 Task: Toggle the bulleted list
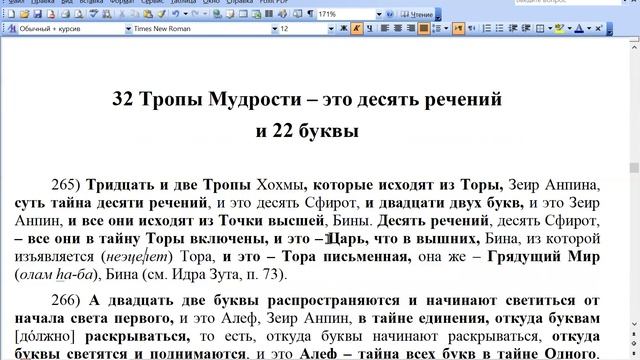[x=500, y=29]
